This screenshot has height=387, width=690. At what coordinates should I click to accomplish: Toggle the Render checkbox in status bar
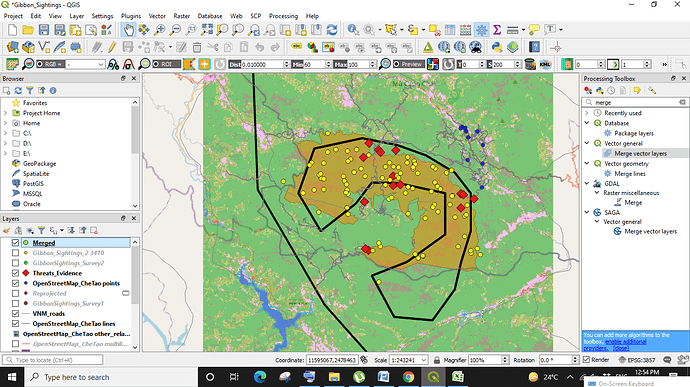click(586, 360)
